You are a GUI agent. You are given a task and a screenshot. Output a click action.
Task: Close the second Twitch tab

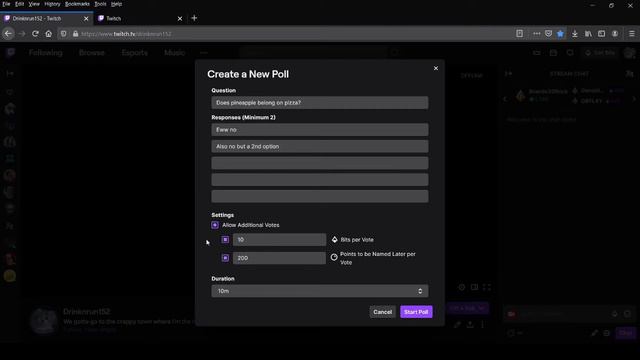(x=180, y=18)
